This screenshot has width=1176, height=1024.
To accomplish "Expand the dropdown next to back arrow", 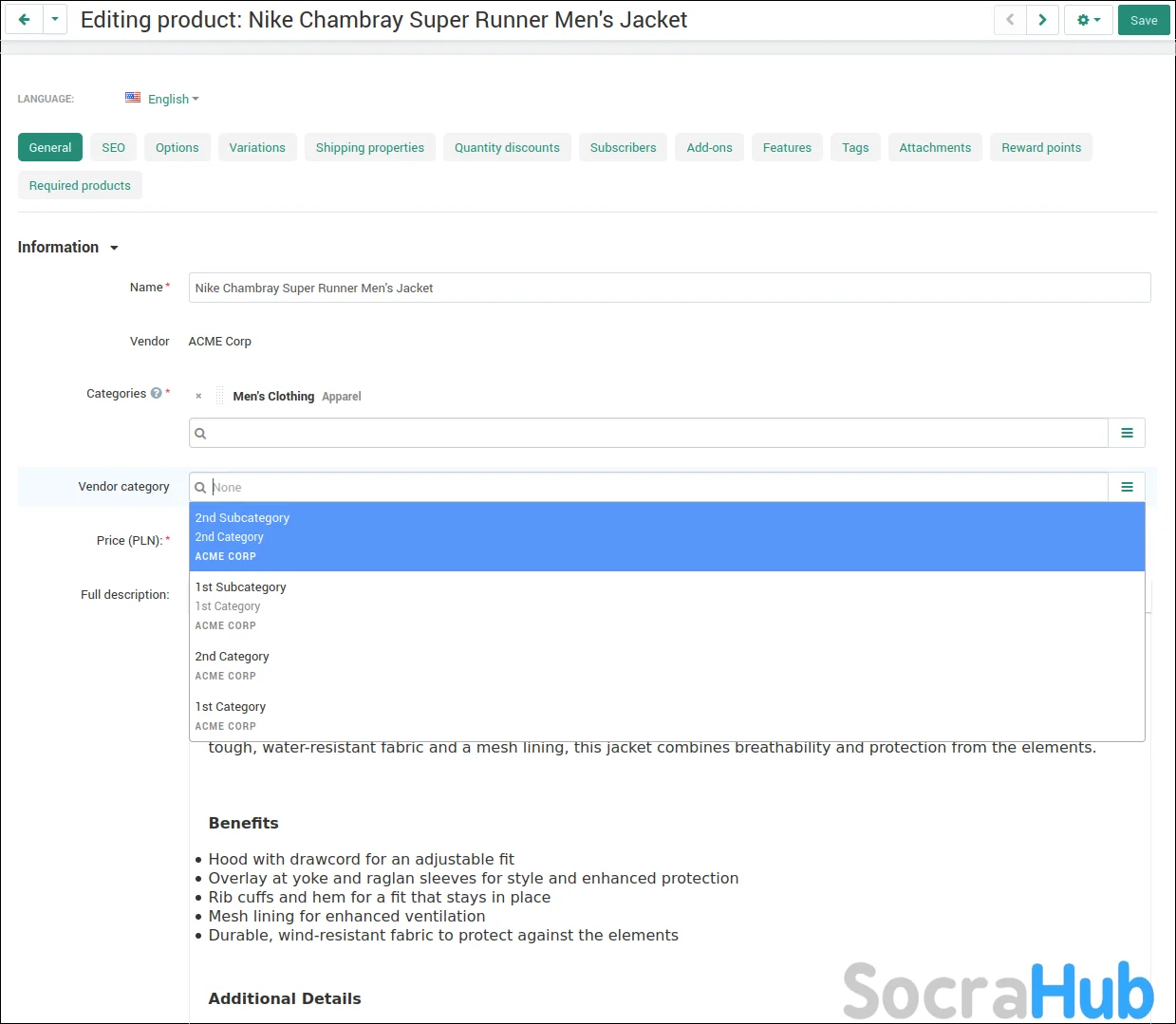I will click(x=55, y=20).
